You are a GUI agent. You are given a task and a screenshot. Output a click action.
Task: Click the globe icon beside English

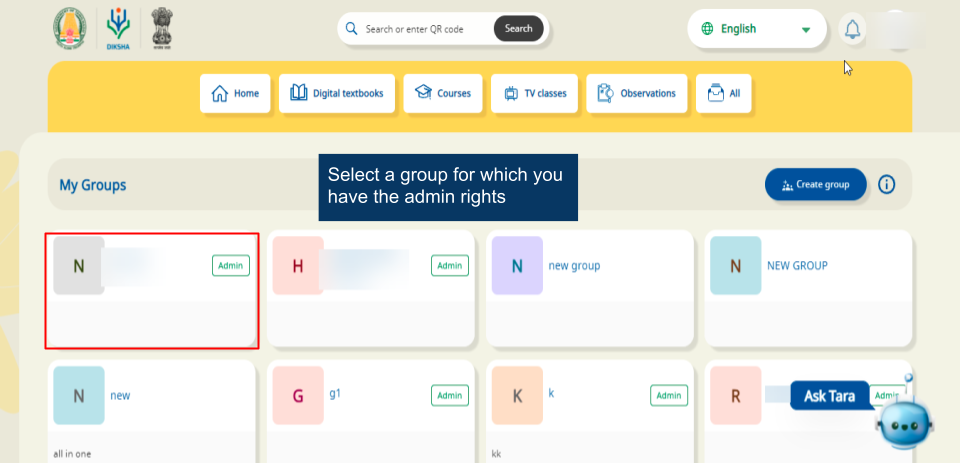pyautogui.click(x=708, y=29)
